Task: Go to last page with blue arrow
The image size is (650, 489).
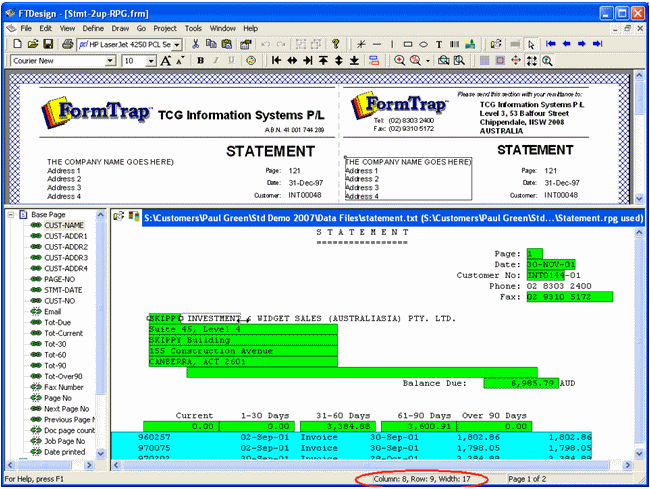Action: (x=597, y=44)
